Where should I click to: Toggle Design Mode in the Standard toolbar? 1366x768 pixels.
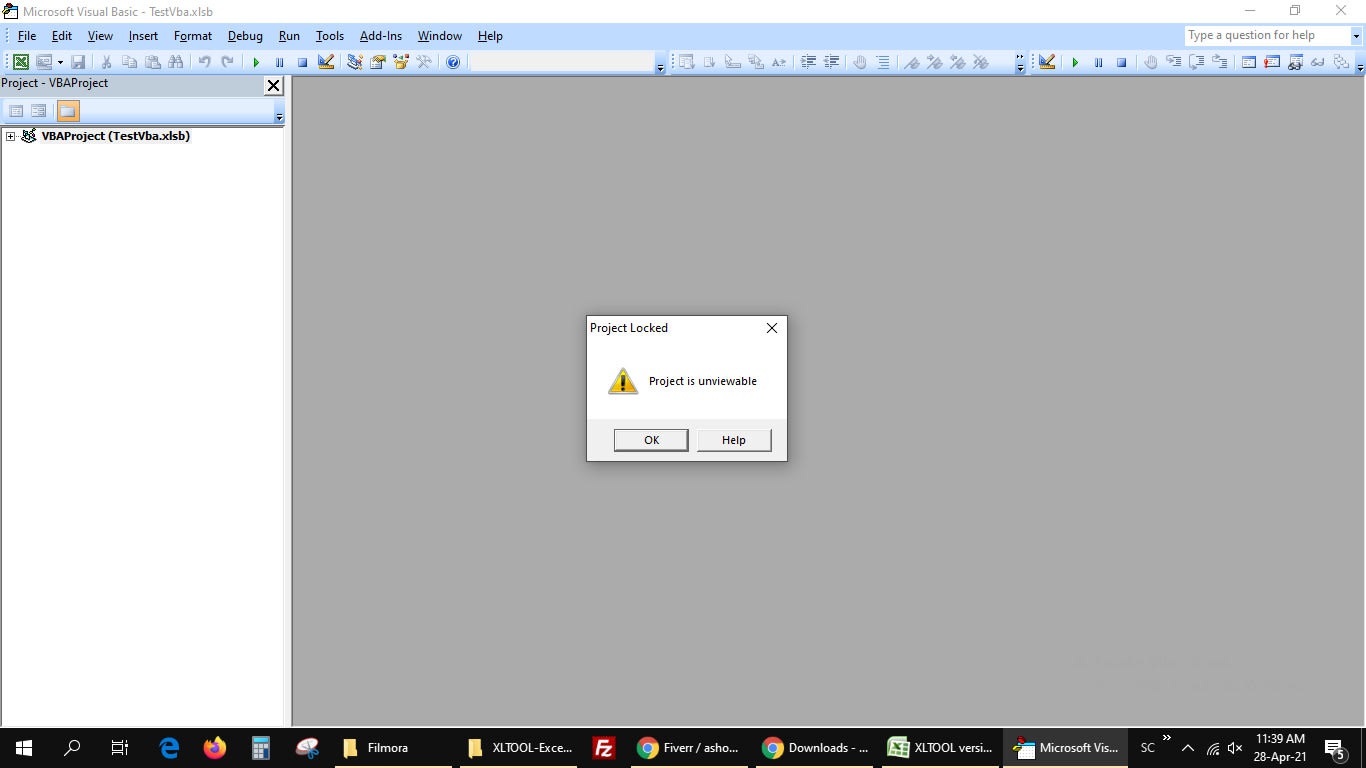pyautogui.click(x=326, y=62)
